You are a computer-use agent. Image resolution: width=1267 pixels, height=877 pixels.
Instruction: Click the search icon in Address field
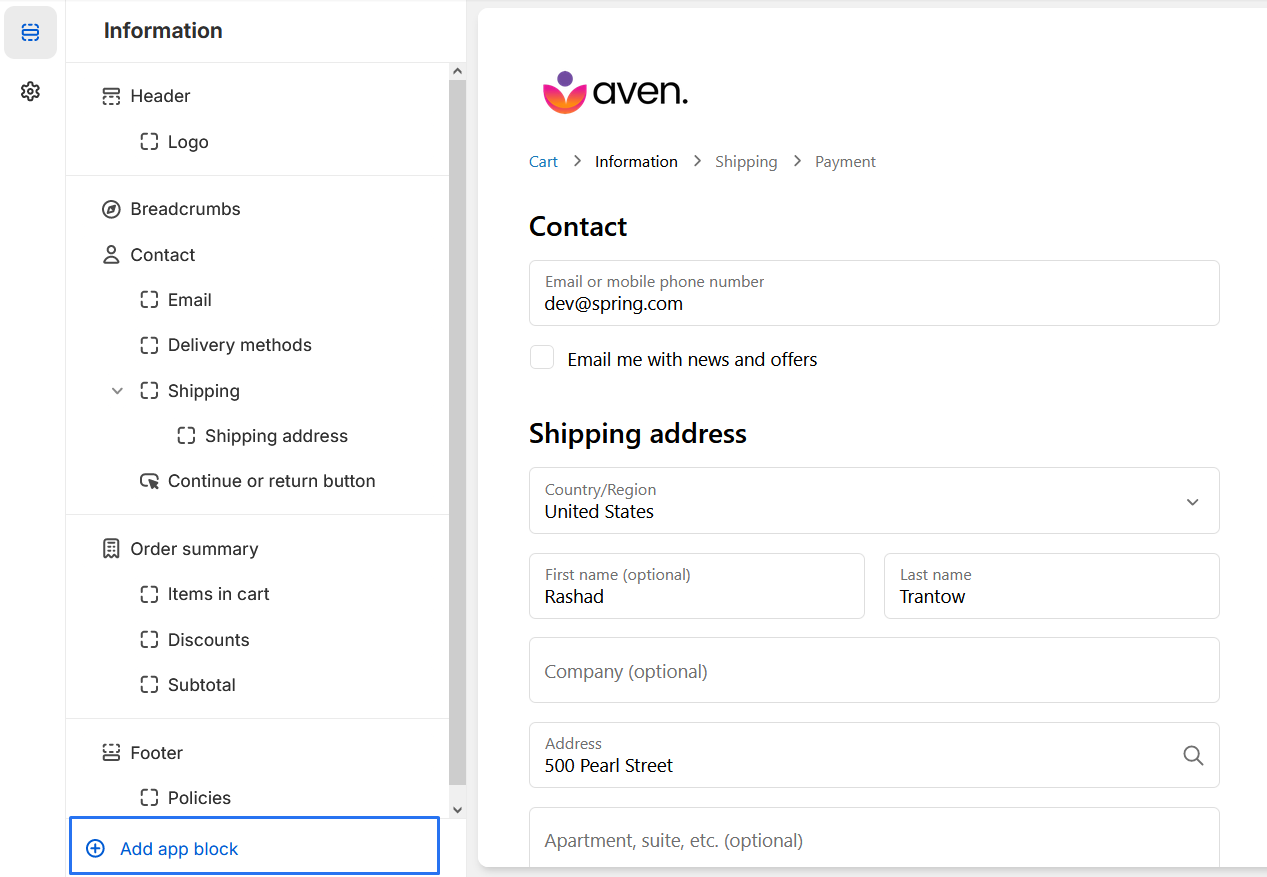tap(1192, 756)
